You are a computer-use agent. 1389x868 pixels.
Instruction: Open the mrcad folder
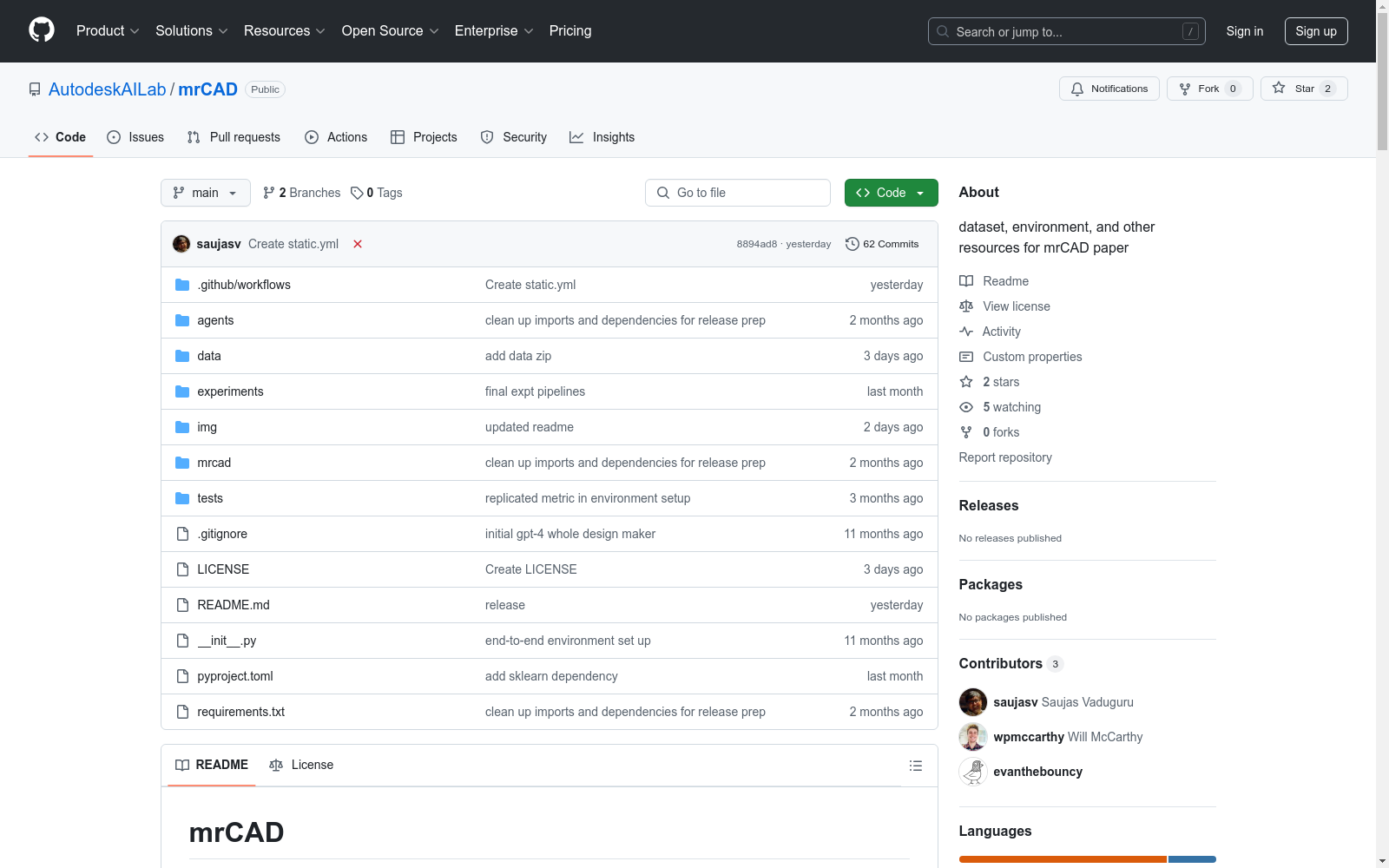[x=214, y=463]
